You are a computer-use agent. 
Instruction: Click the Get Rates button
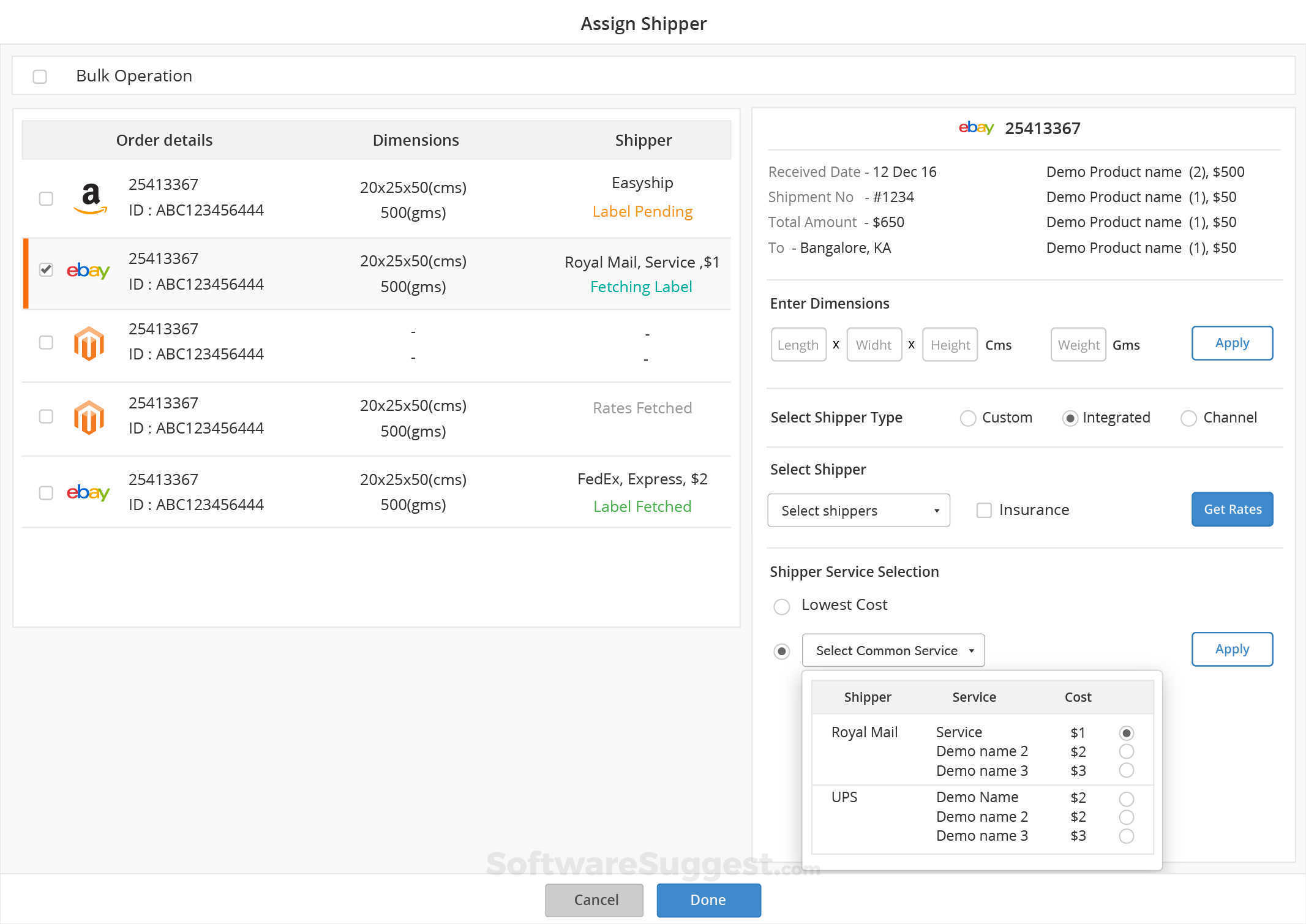coord(1232,509)
